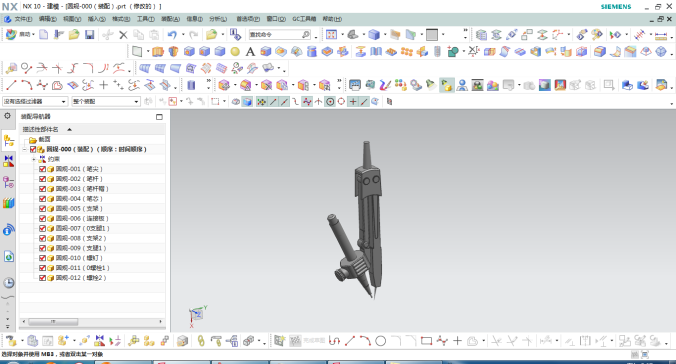Open the selection filter dropdown
This screenshot has width=676, height=364.
point(35,101)
